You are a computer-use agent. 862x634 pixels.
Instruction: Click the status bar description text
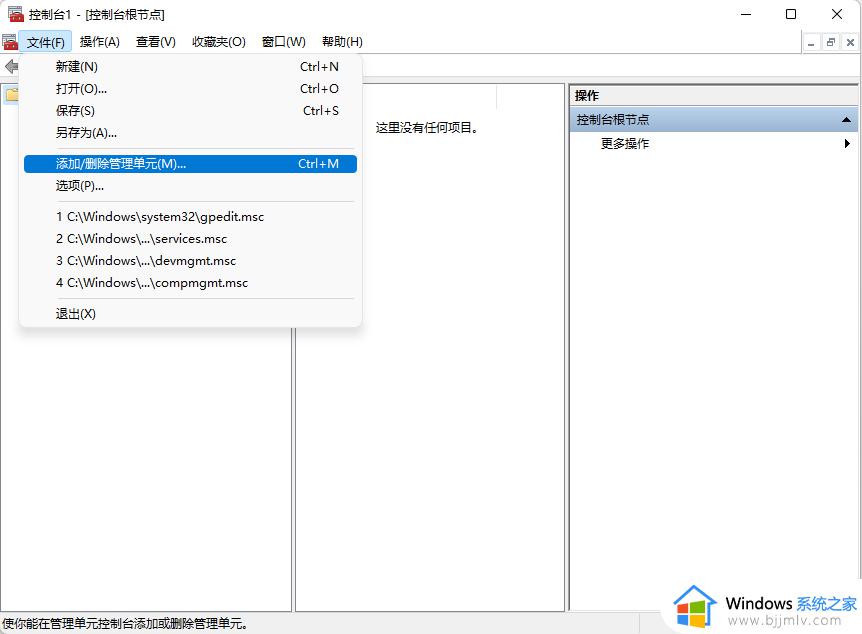125,624
